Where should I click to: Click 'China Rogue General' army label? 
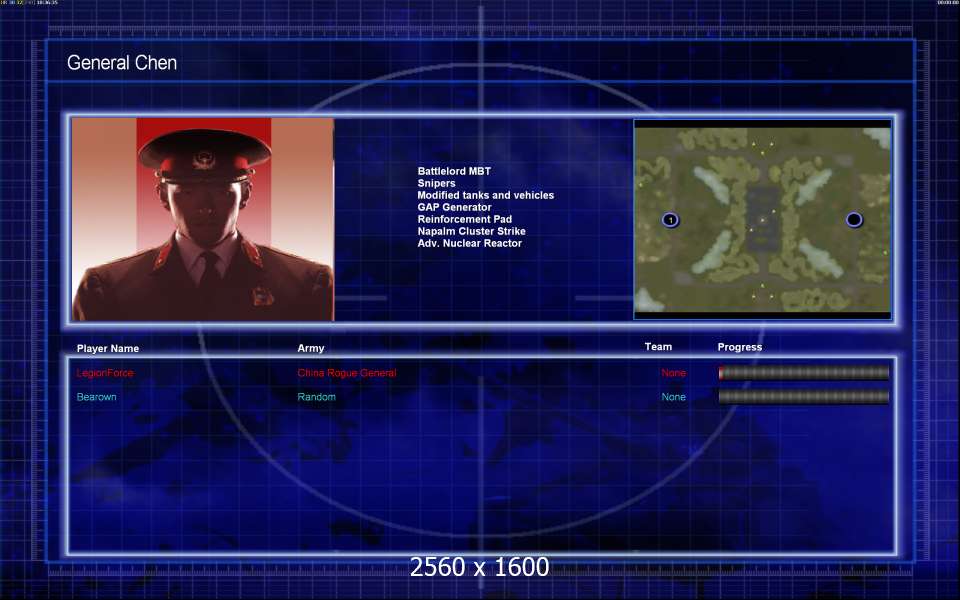(x=347, y=373)
